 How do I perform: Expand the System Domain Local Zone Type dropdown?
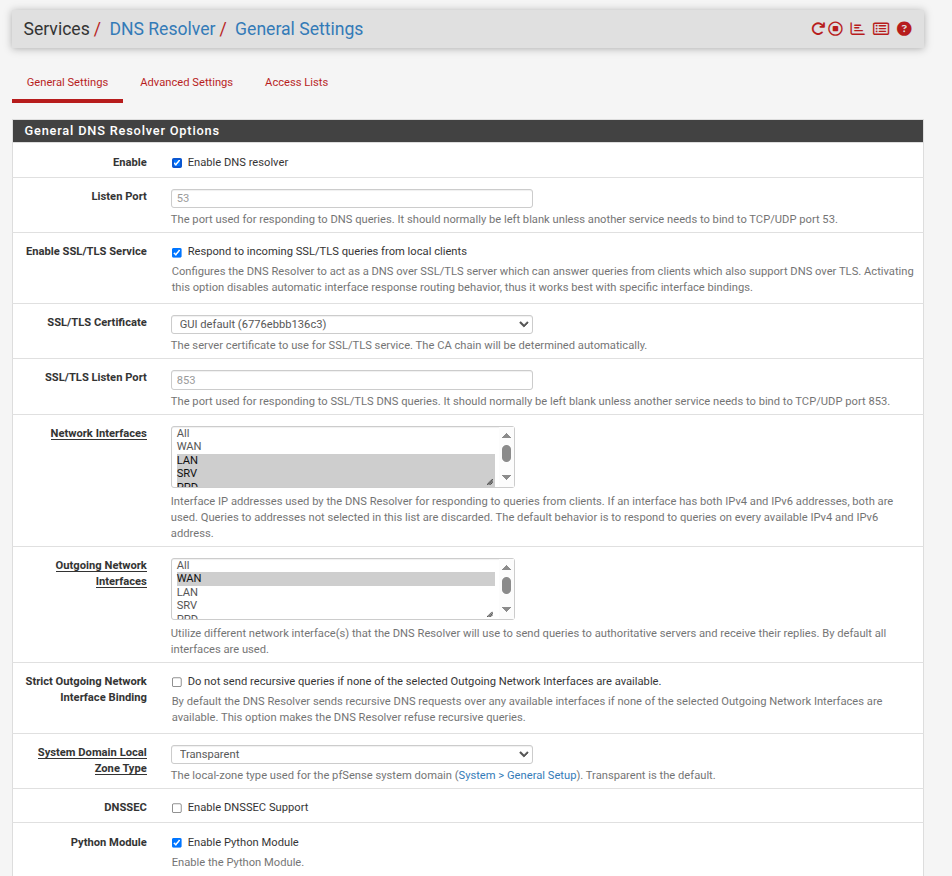[x=351, y=754]
